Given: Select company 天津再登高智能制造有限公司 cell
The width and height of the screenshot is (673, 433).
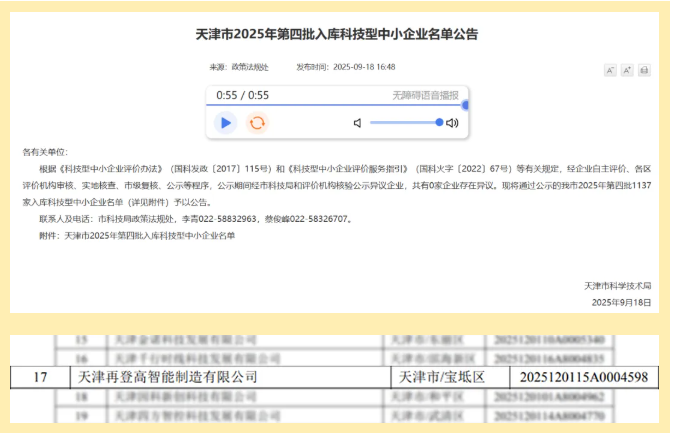Looking at the screenshot, I should 167,377.
